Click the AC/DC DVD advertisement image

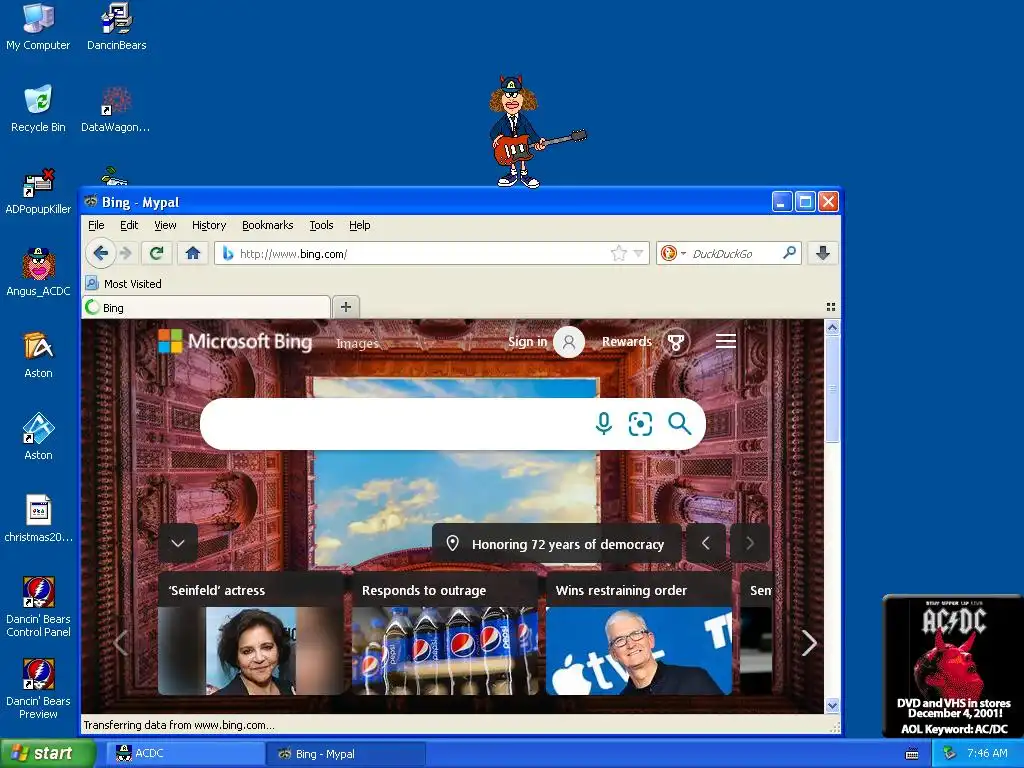pyautogui.click(x=953, y=666)
